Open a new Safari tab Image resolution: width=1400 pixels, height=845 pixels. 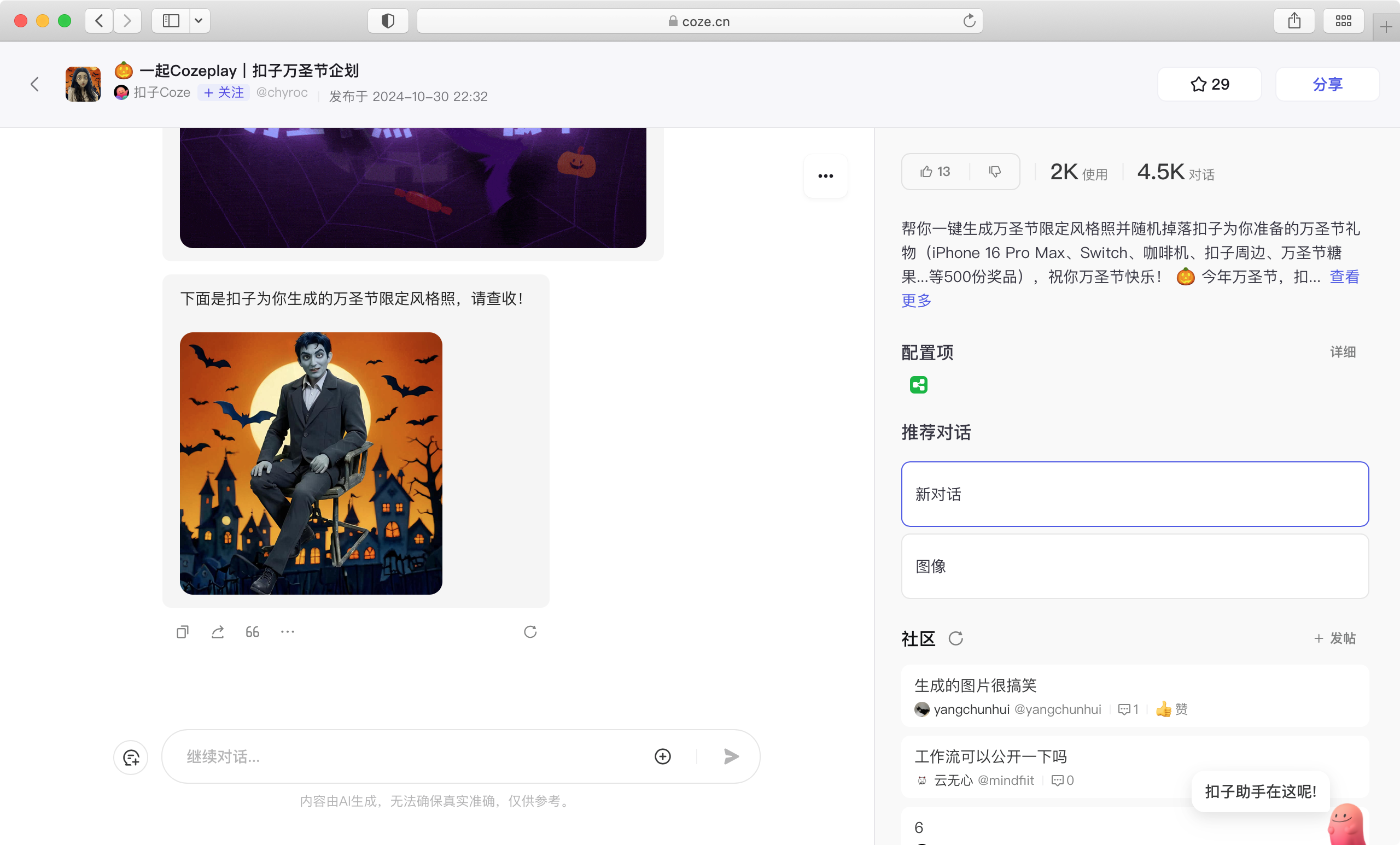(x=1386, y=27)
